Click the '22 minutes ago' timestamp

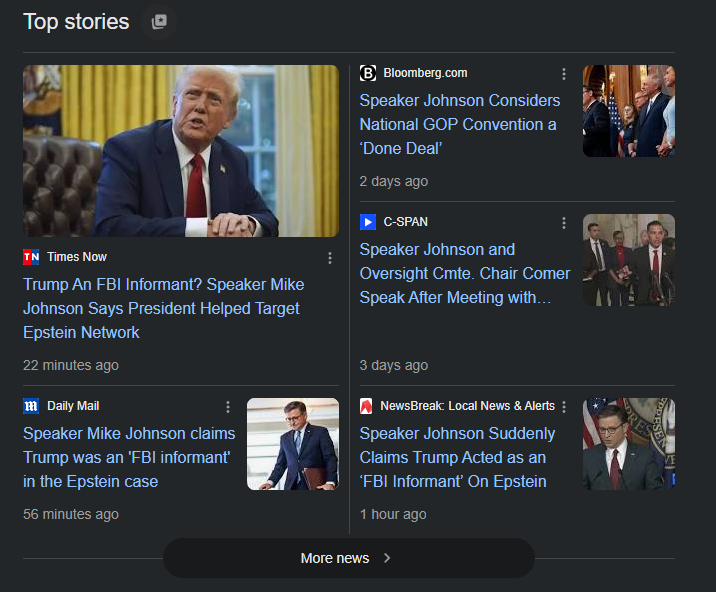[71, 365]
